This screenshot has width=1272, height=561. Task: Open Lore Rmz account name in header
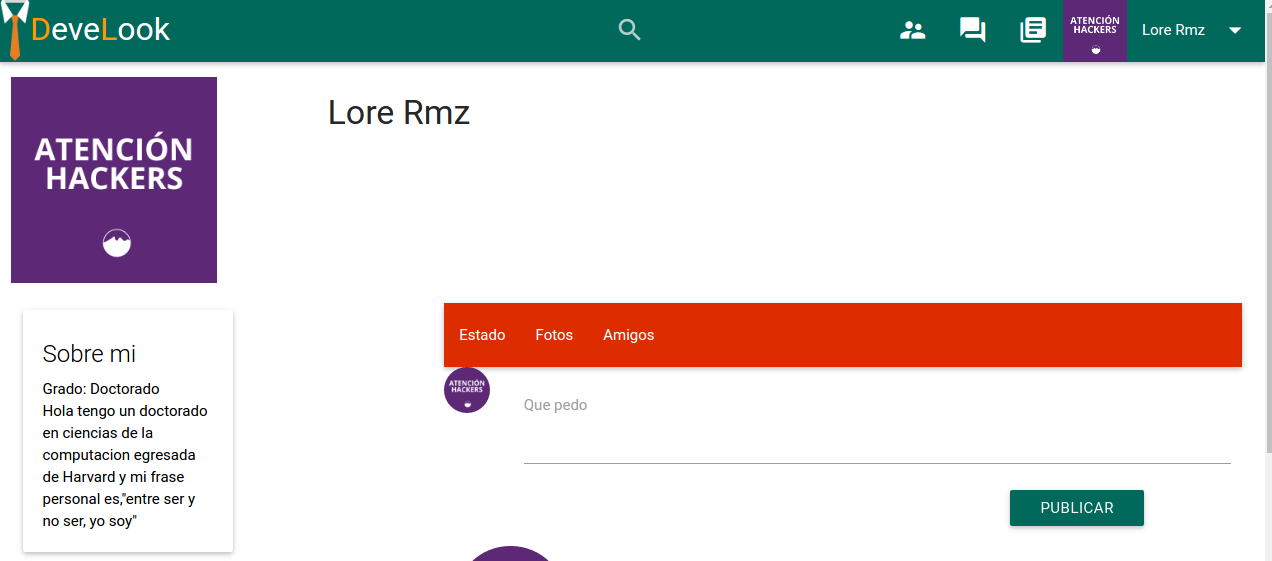[x=1173, y=30]
